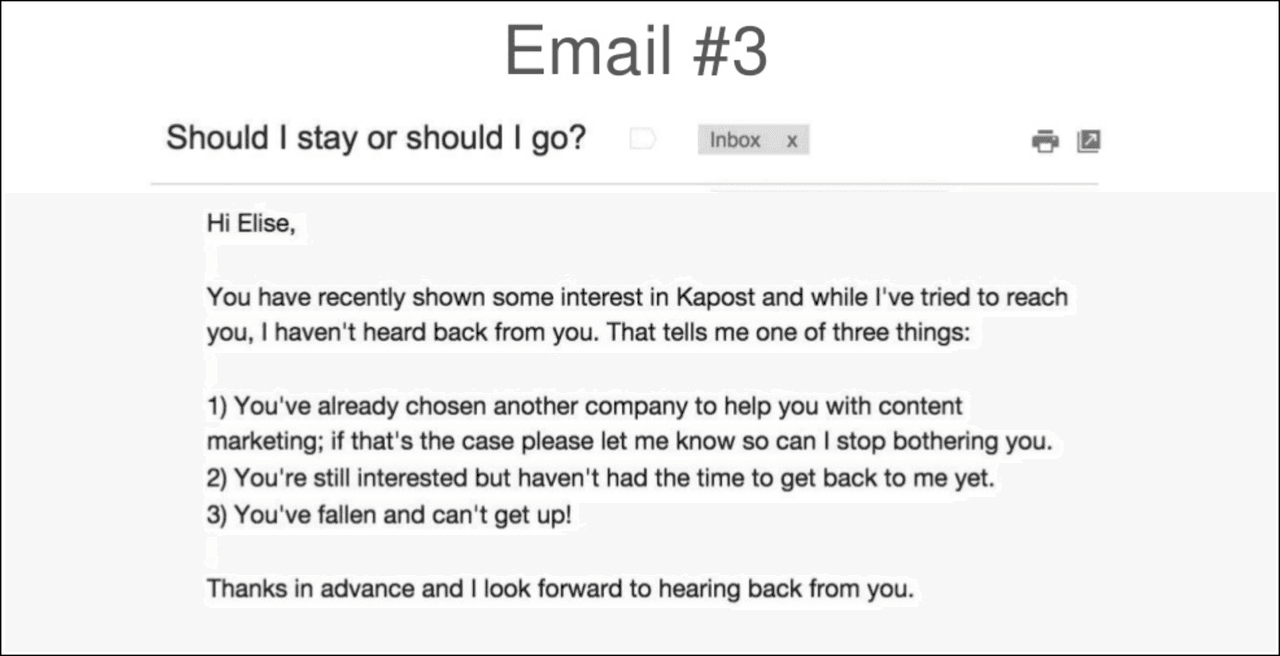Screen dimensions: 1280x656
Task: Click the "Email #3" slide title
Action: click(x=636, y=50)
